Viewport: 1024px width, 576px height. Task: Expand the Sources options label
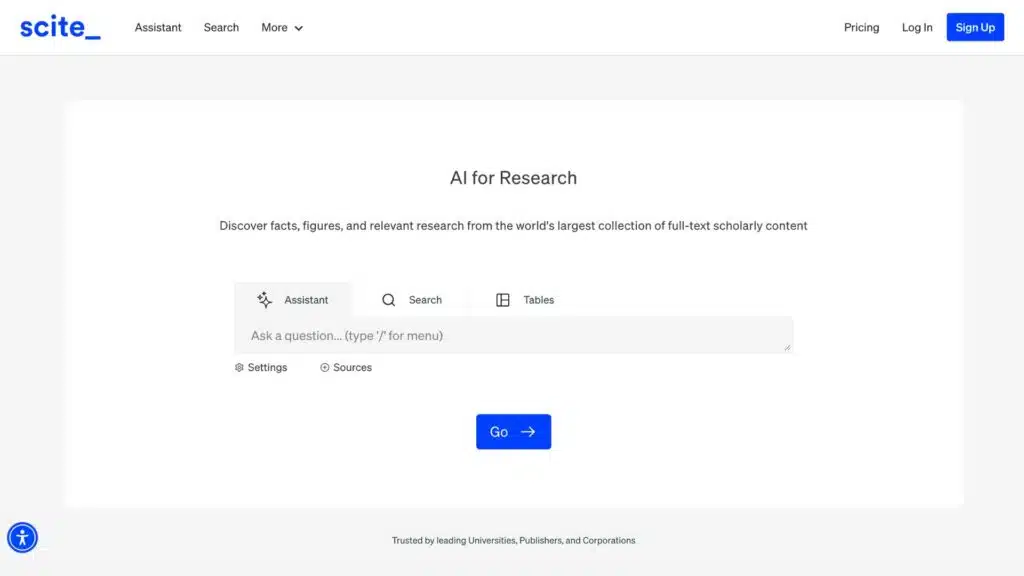352,368
